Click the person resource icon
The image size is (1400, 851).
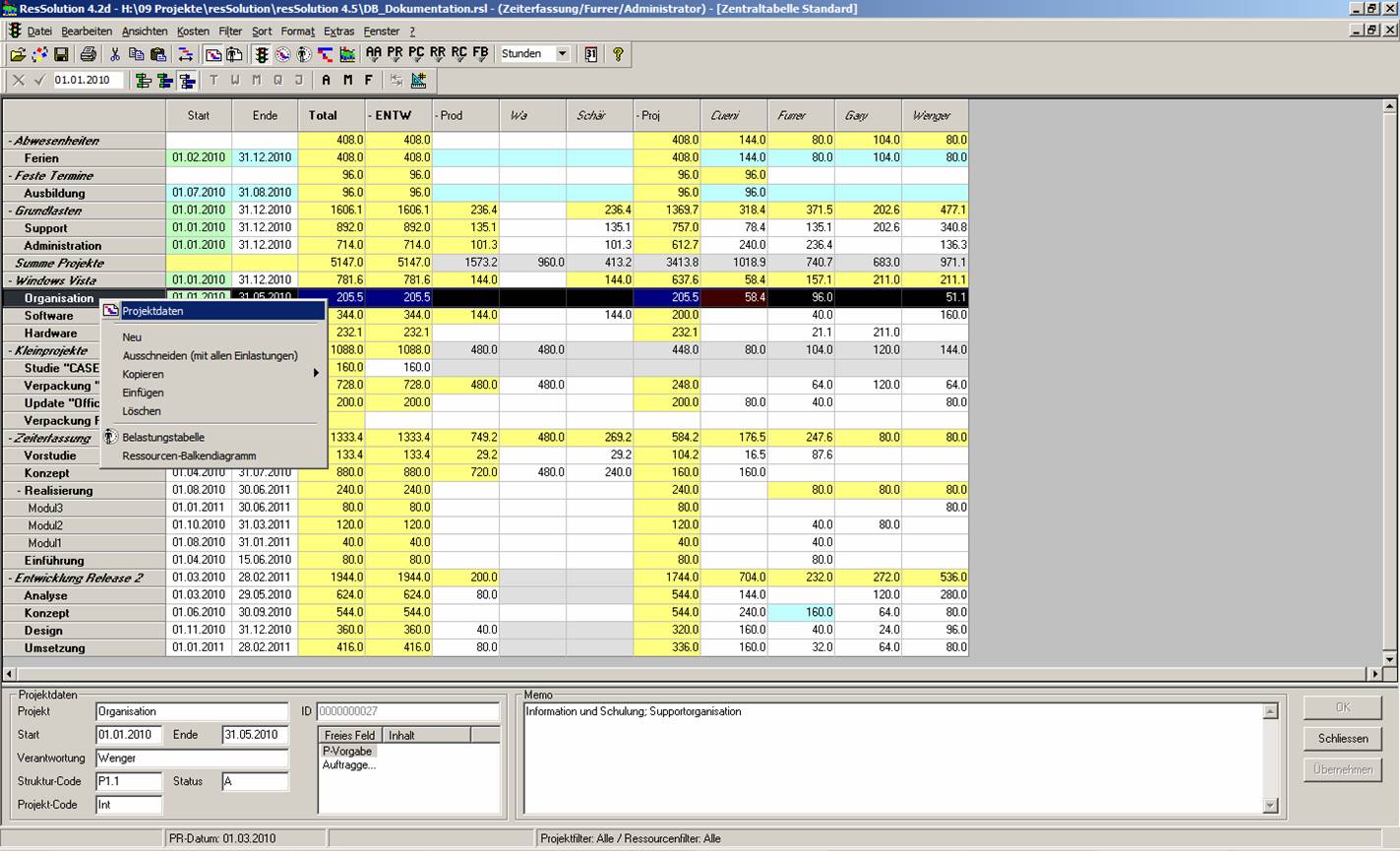pyautogui.click(x=304, y=54)
